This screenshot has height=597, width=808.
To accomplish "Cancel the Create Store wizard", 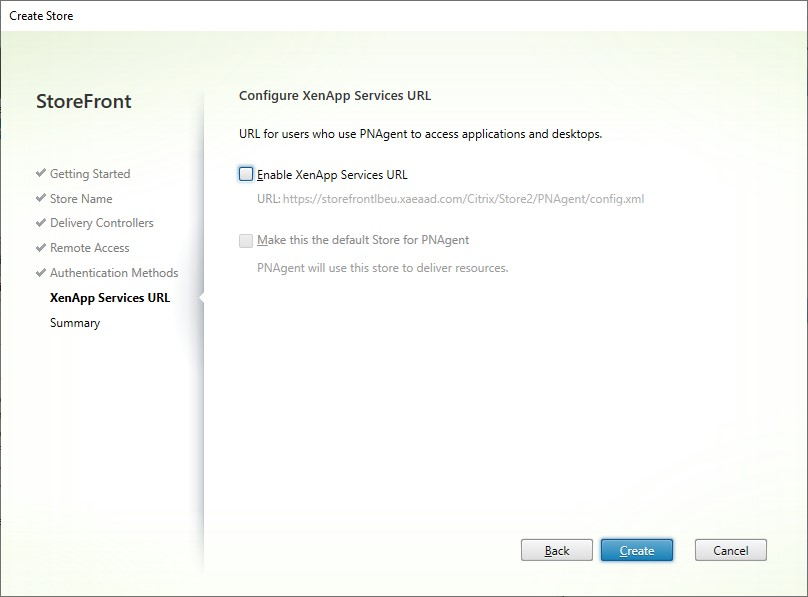I will (x=731, y=550).
